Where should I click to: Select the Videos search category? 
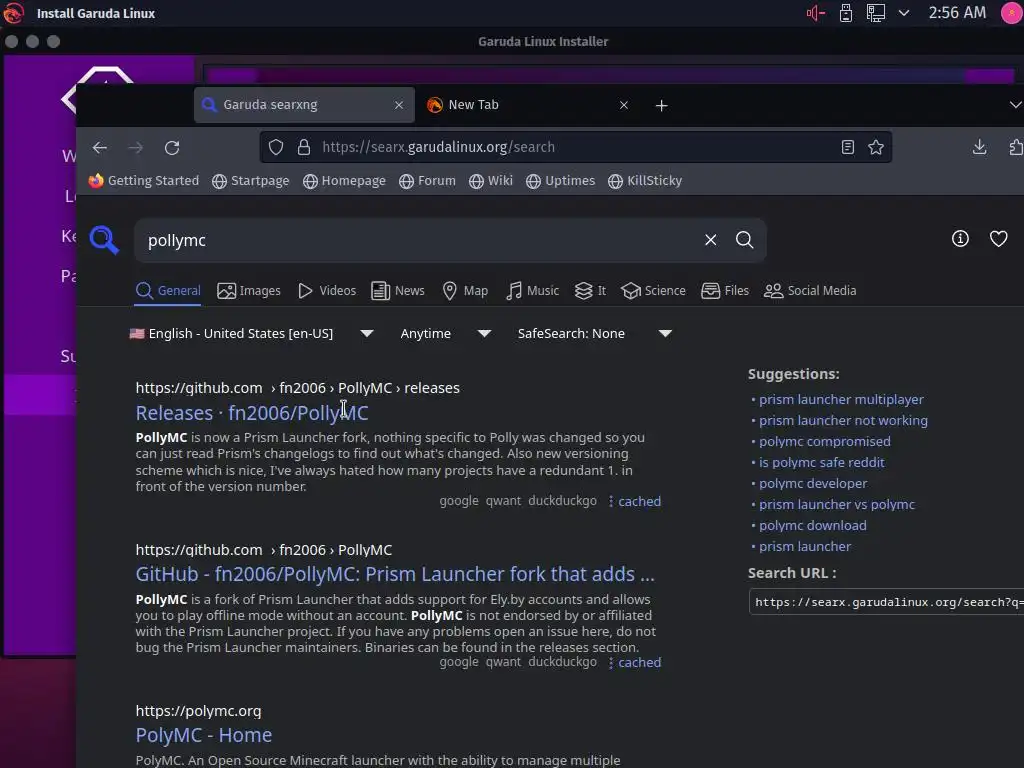(x=327, y=291)
